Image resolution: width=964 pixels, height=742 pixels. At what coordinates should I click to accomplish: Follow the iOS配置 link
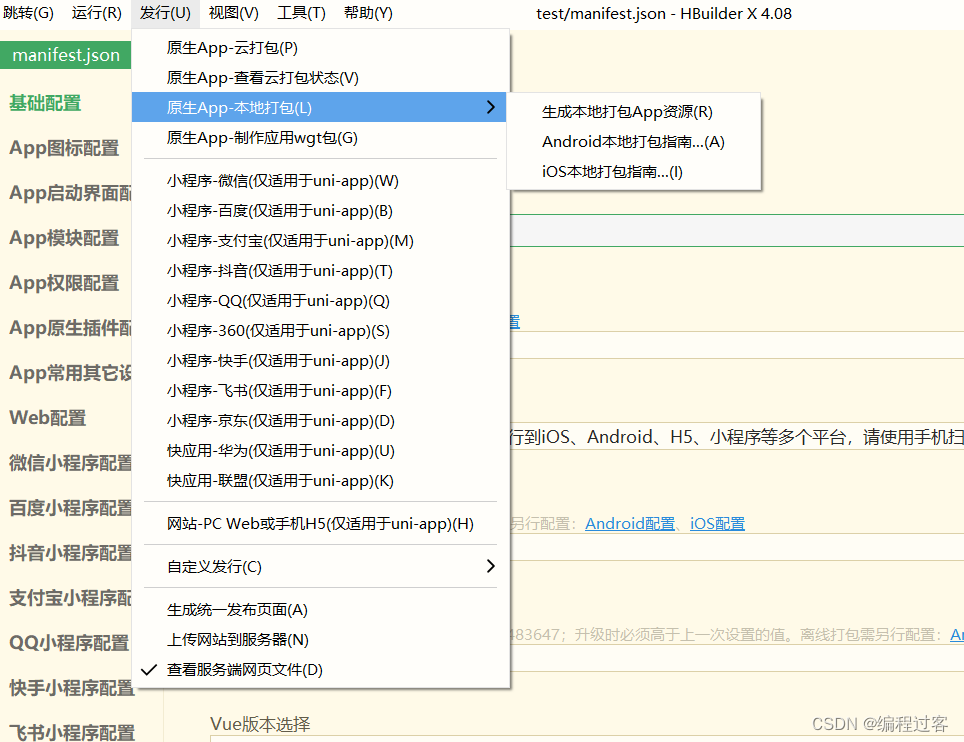tap(717, 524)
